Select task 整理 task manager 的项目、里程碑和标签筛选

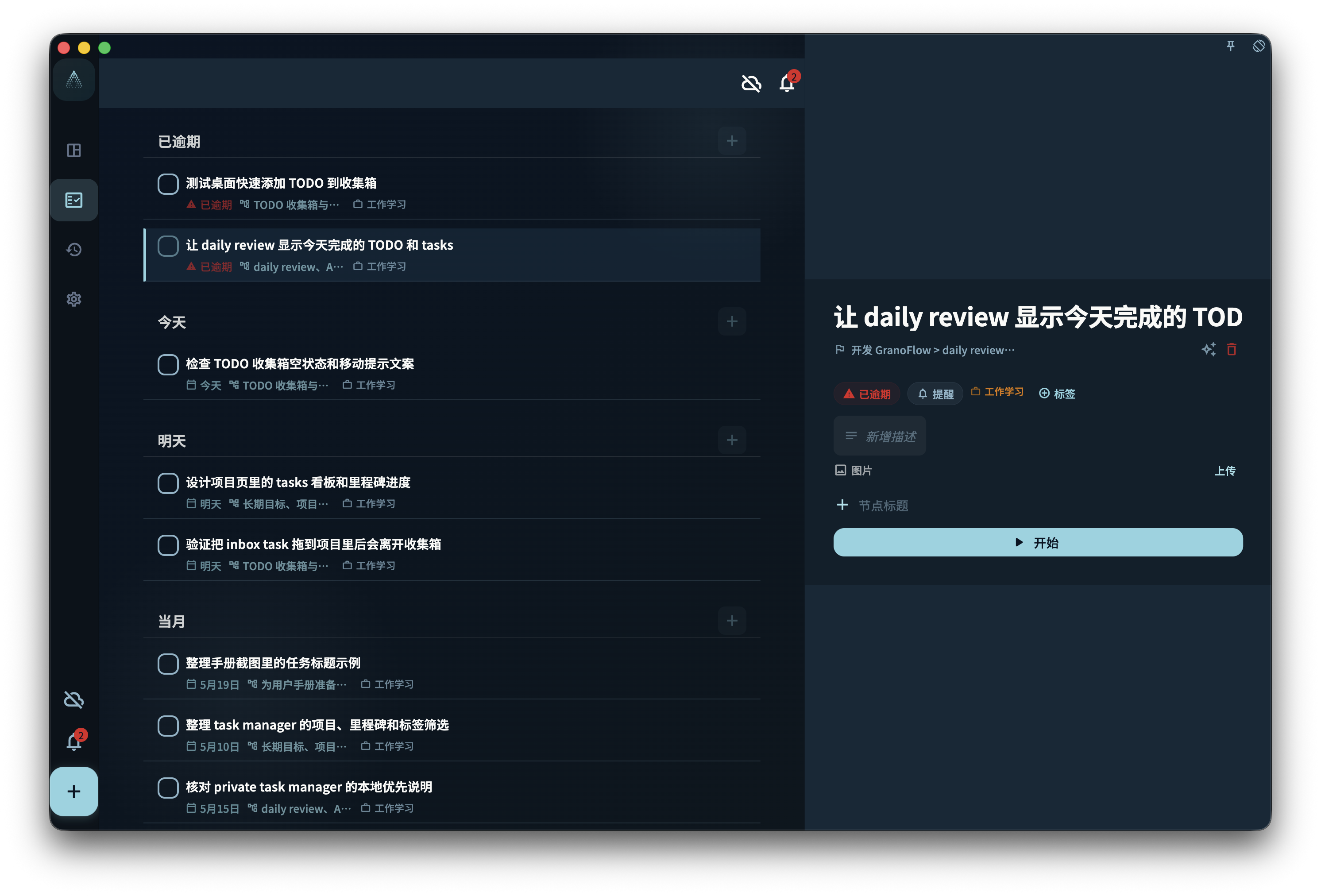pos(452,734)
